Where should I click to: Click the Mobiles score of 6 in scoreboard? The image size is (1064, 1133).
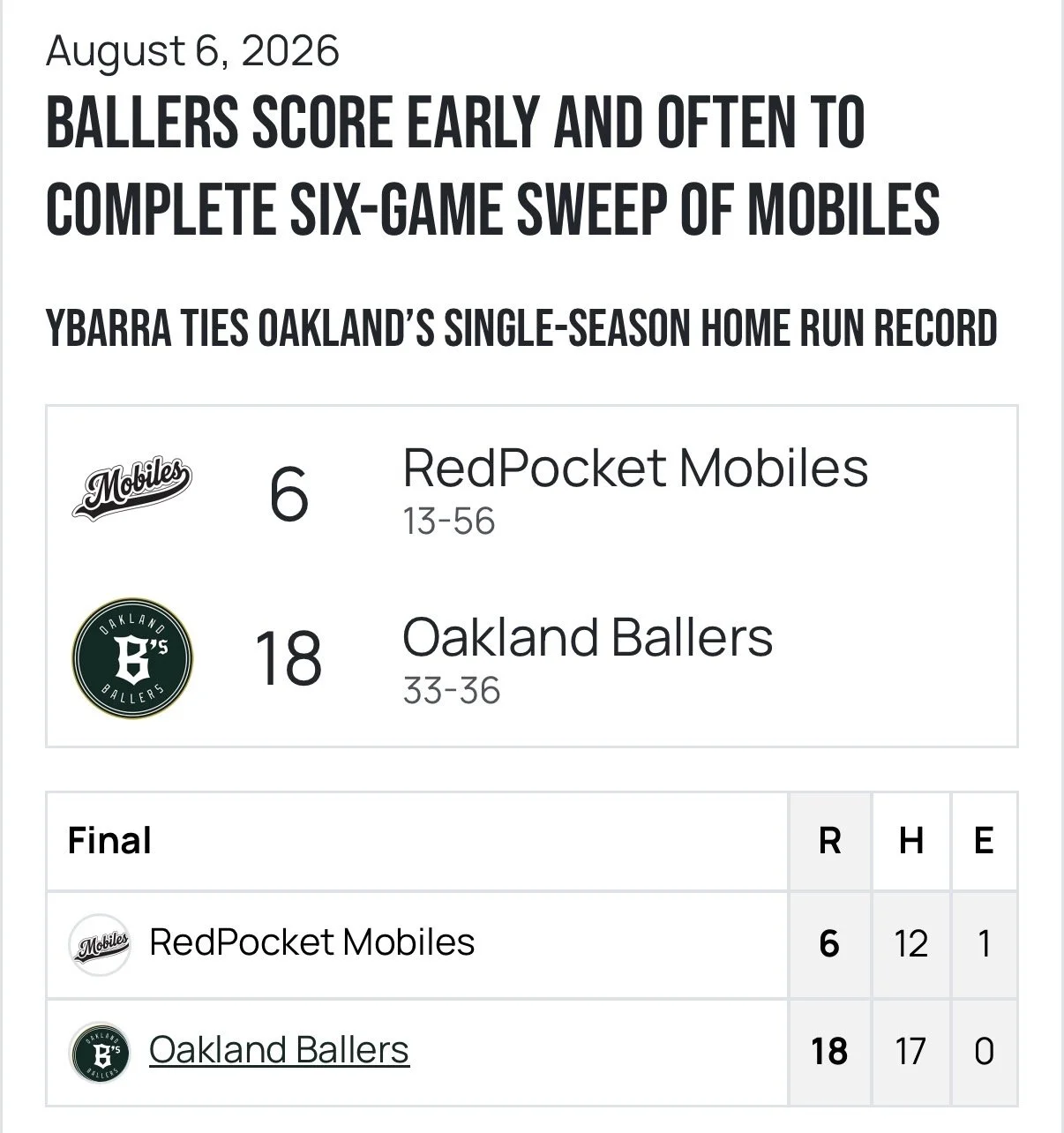[288, 494]
